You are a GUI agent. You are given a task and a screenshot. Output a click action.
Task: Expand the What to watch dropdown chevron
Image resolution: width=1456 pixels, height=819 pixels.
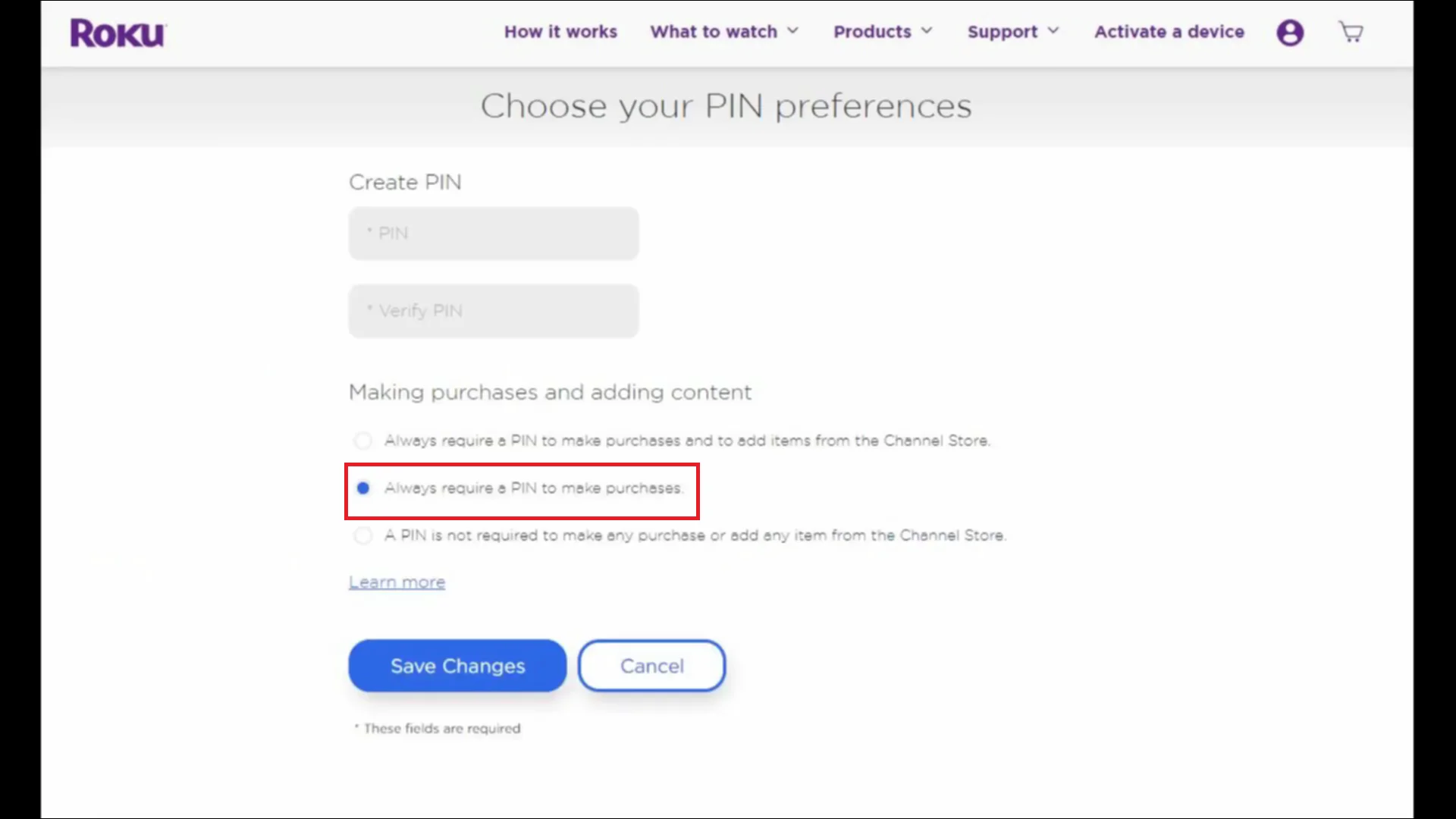click(x=793, y=31)
